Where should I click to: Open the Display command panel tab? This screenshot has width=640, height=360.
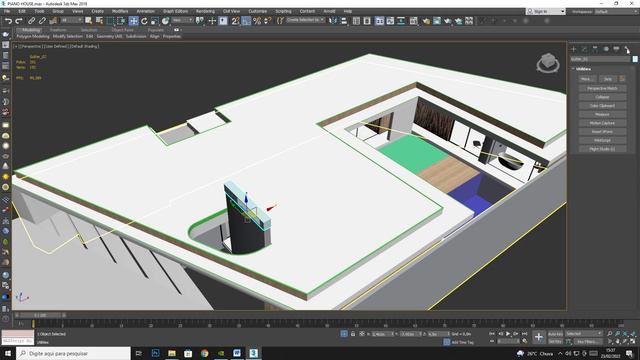coord(616,49)
